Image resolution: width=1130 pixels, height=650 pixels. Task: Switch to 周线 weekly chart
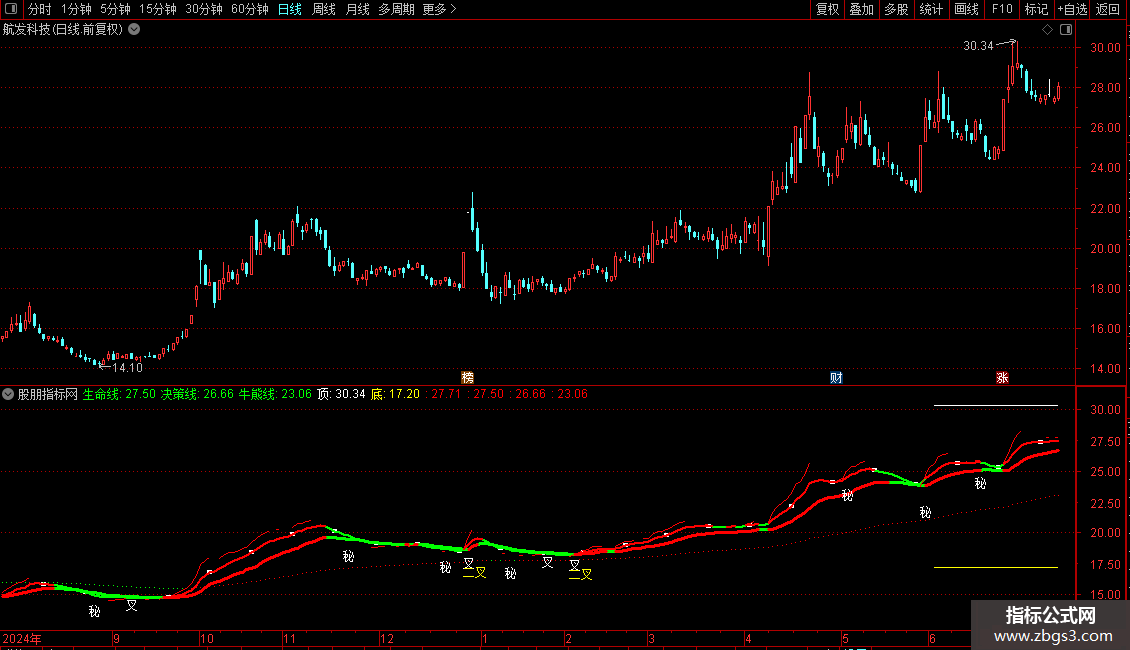click(324, 9)
